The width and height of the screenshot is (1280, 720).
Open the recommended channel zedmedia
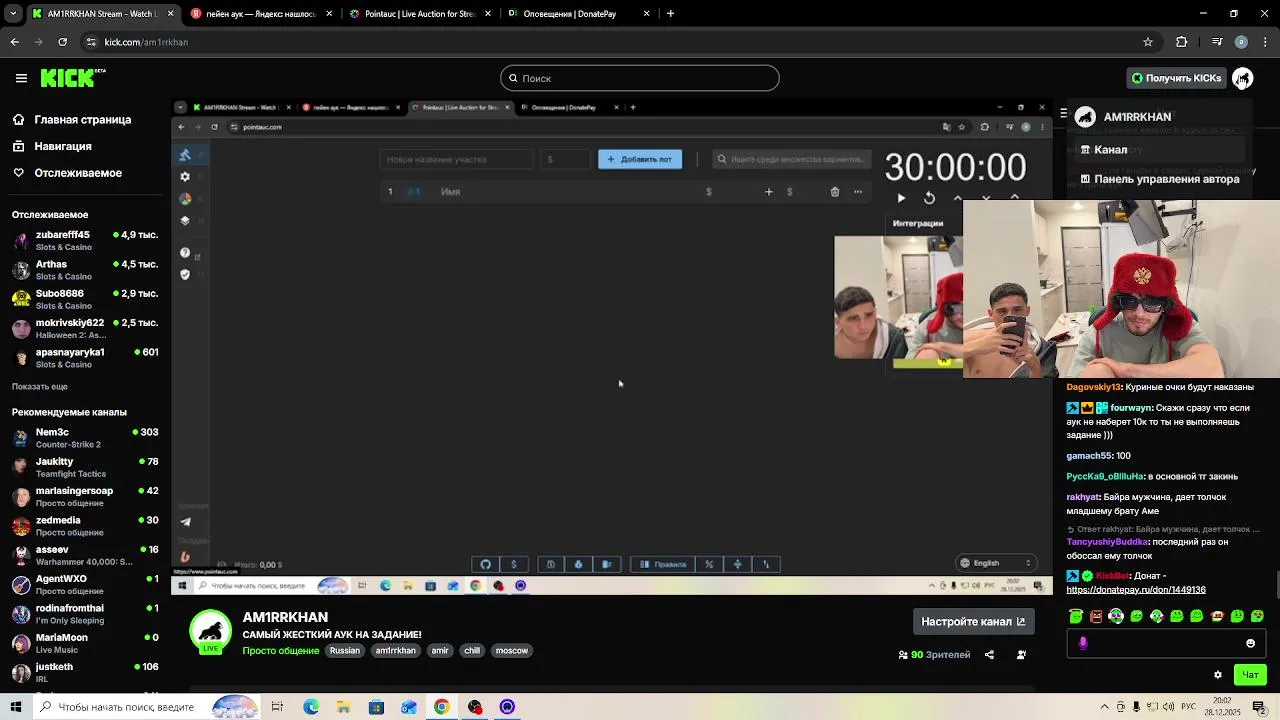click(x=85, y=526)
